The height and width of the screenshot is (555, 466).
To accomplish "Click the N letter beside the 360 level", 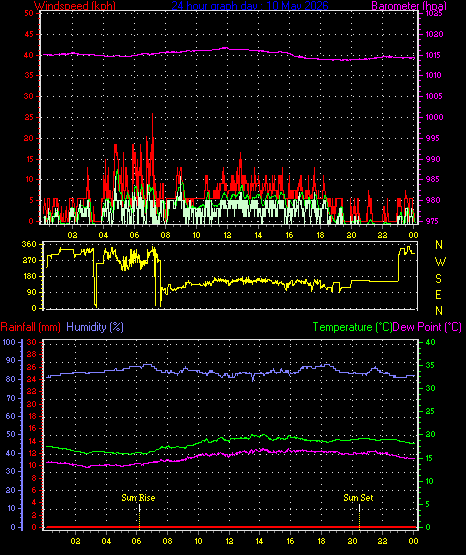I will click(x=439, y=245).
